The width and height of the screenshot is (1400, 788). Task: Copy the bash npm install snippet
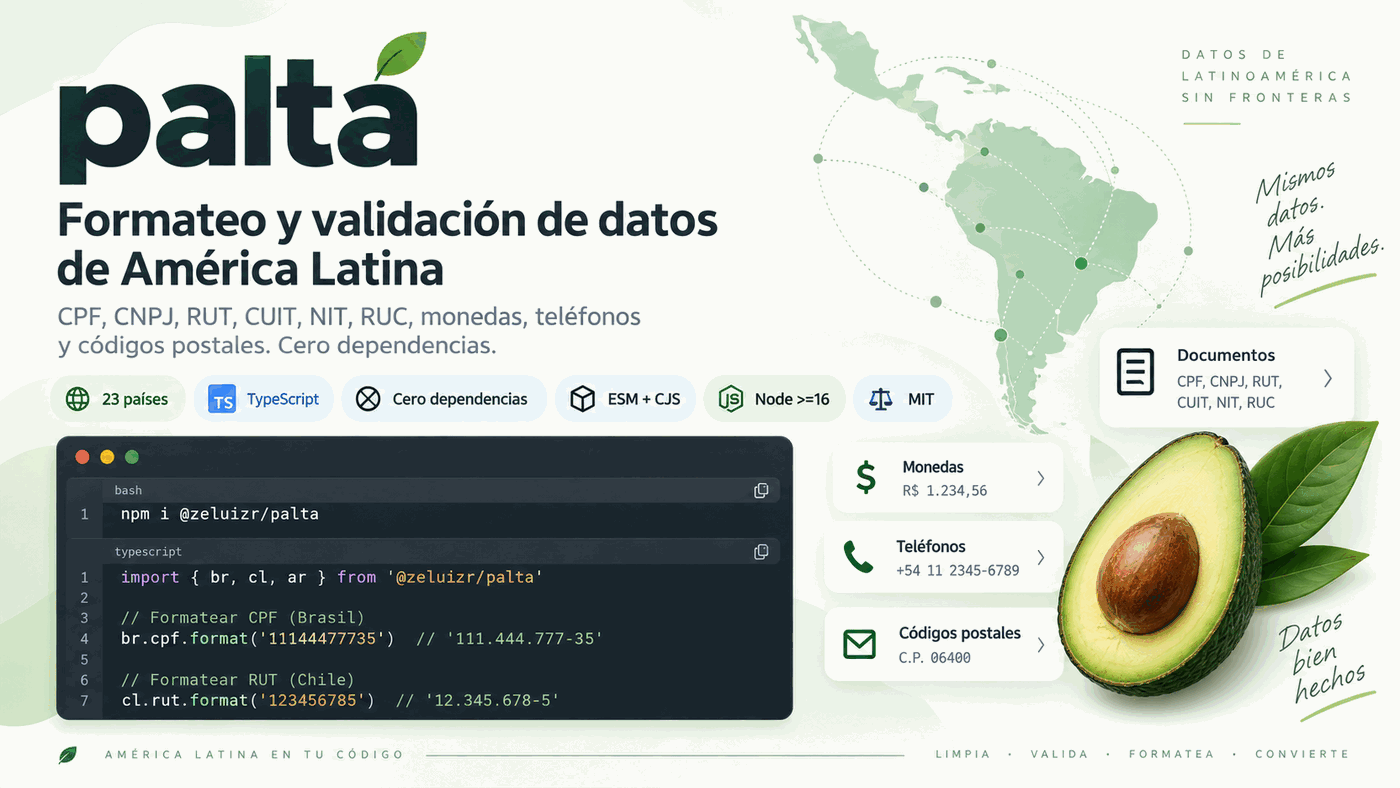[x=761, y=490]
